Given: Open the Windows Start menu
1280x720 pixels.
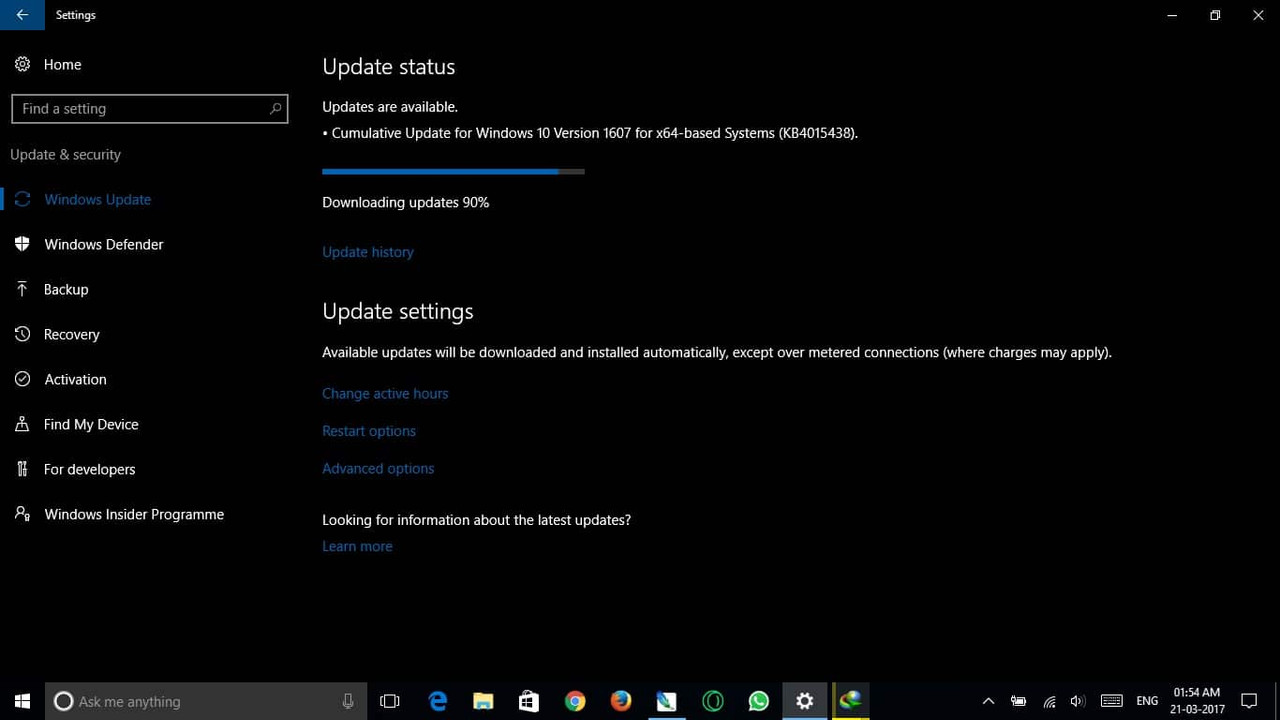Looking at the screenshot, I should coord(22,701).
